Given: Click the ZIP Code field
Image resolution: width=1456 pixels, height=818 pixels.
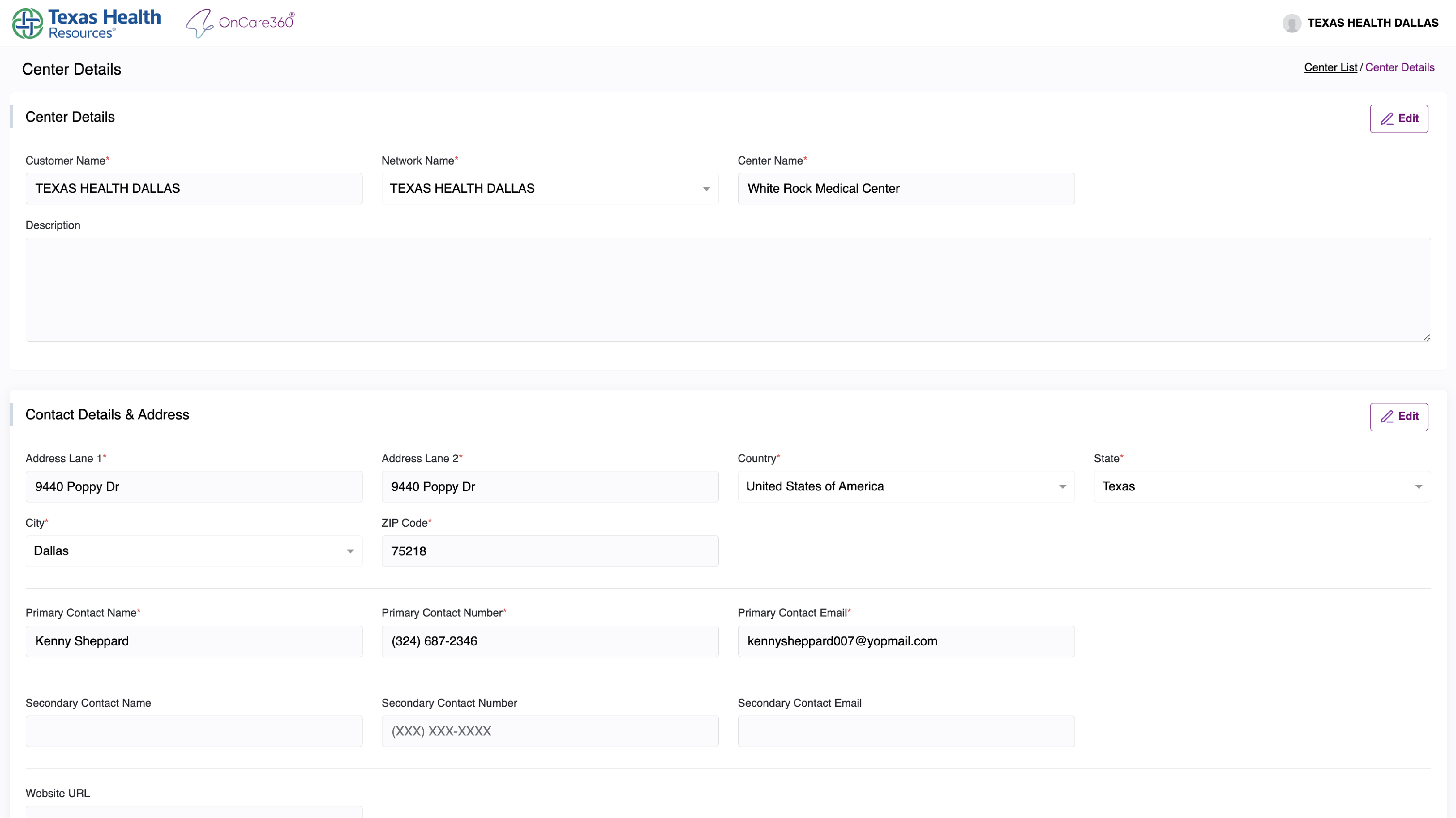Looking at the screenshot, I should pos(549,551).
